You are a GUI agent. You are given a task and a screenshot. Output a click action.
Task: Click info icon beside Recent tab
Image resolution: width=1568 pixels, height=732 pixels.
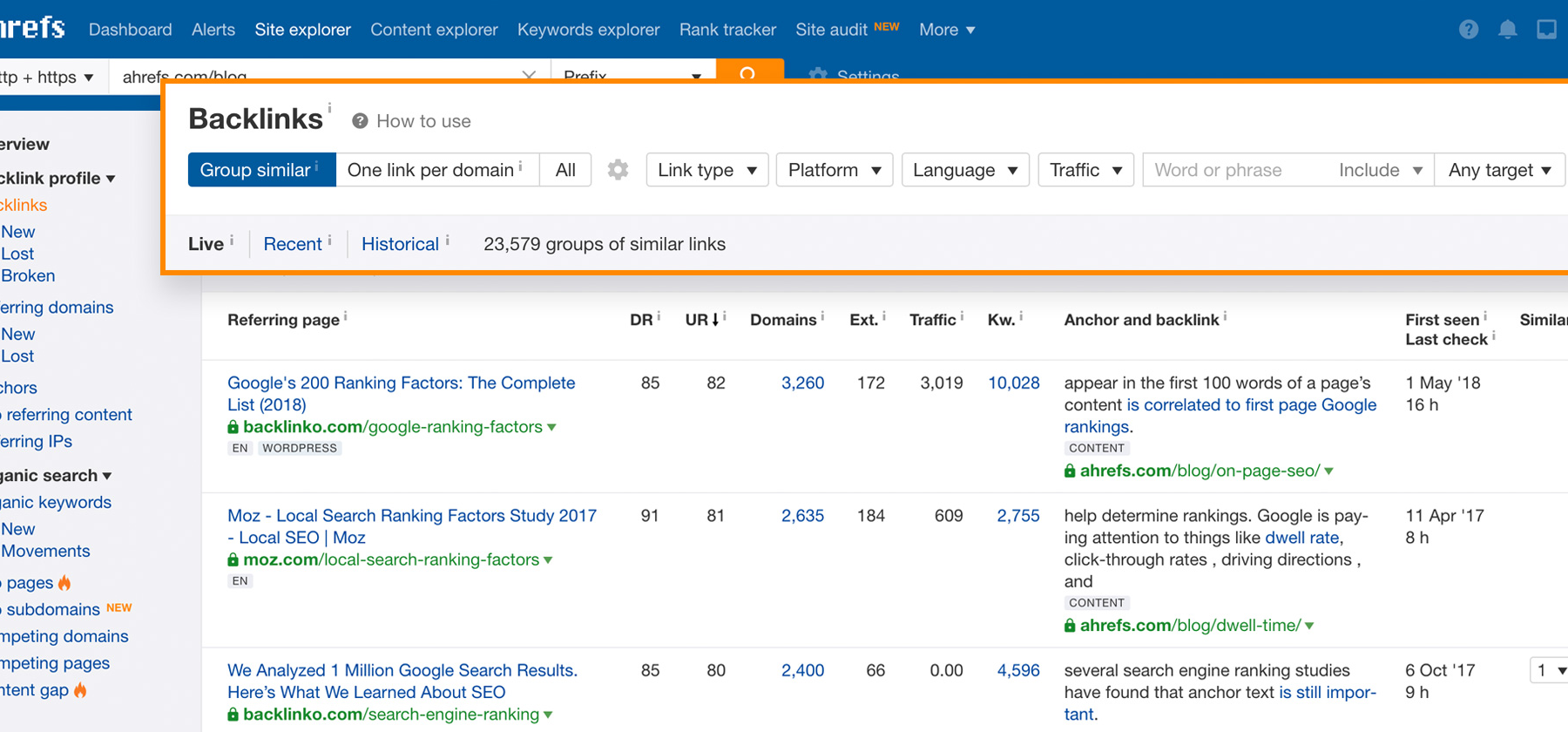330,240
